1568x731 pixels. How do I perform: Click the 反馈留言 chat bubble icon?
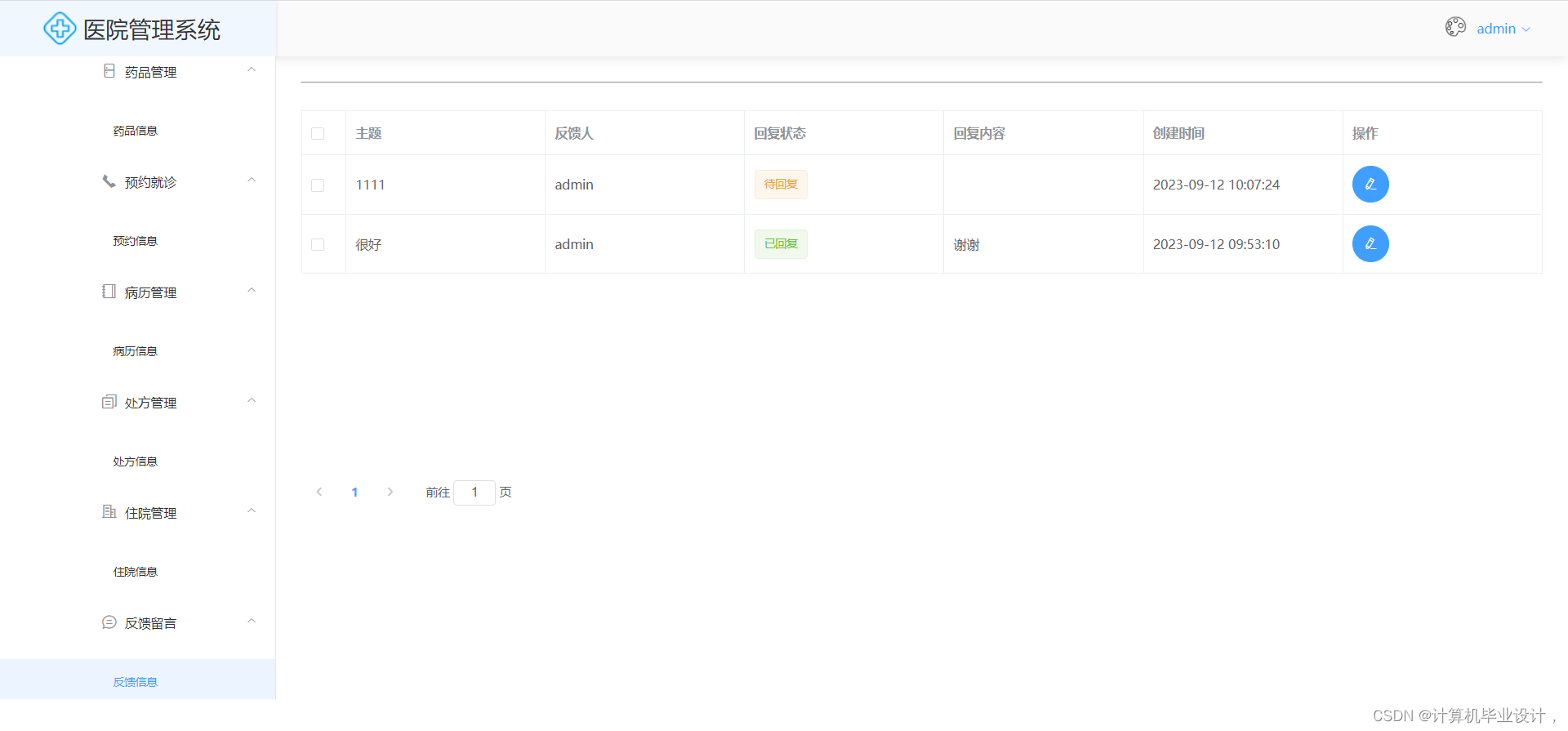[x=109, y=622]
